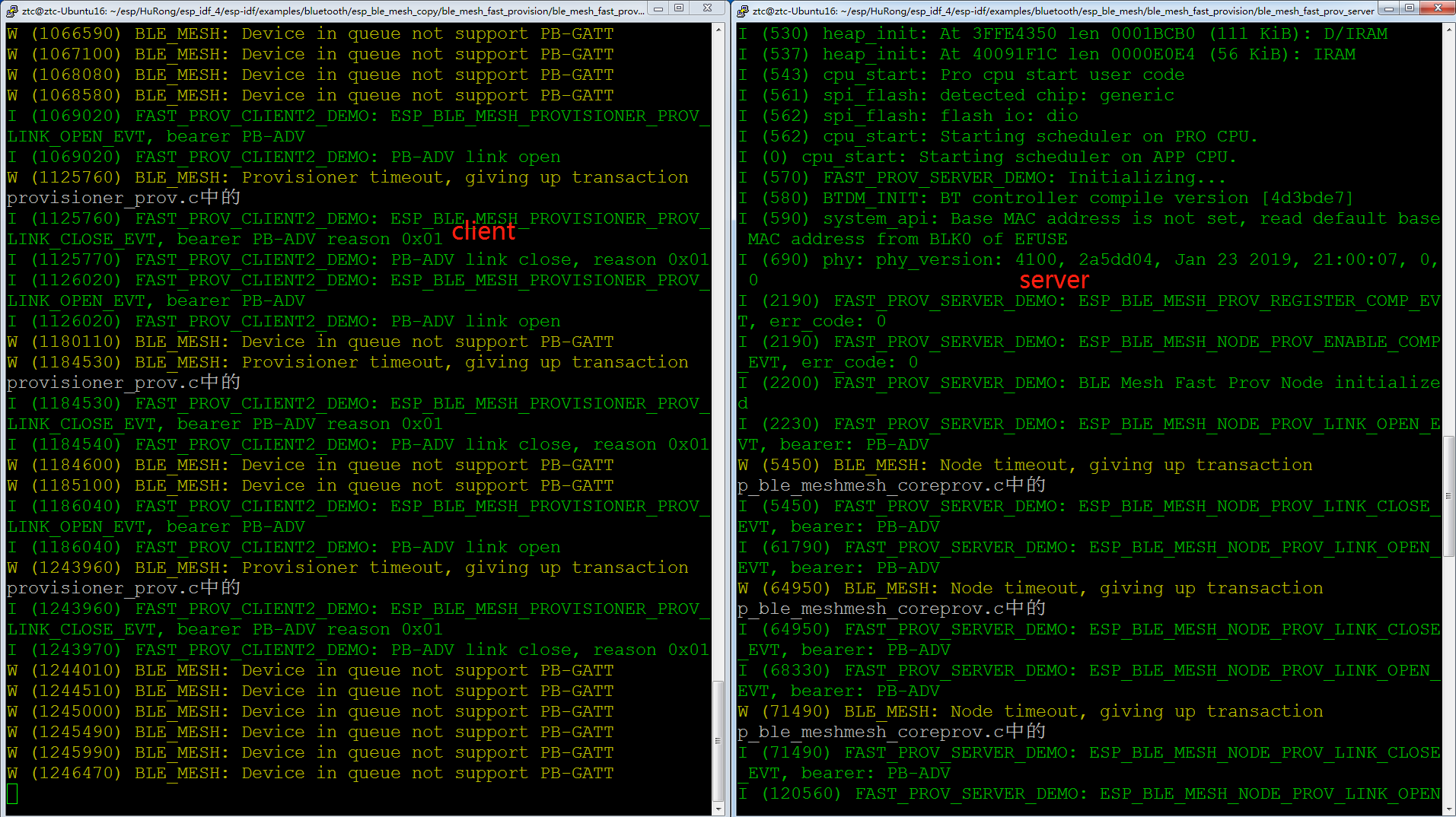Screen dimensions: 1456x817
Task: Click client log line with timestamp (1184600)
Action: click(x=311, y=466)
